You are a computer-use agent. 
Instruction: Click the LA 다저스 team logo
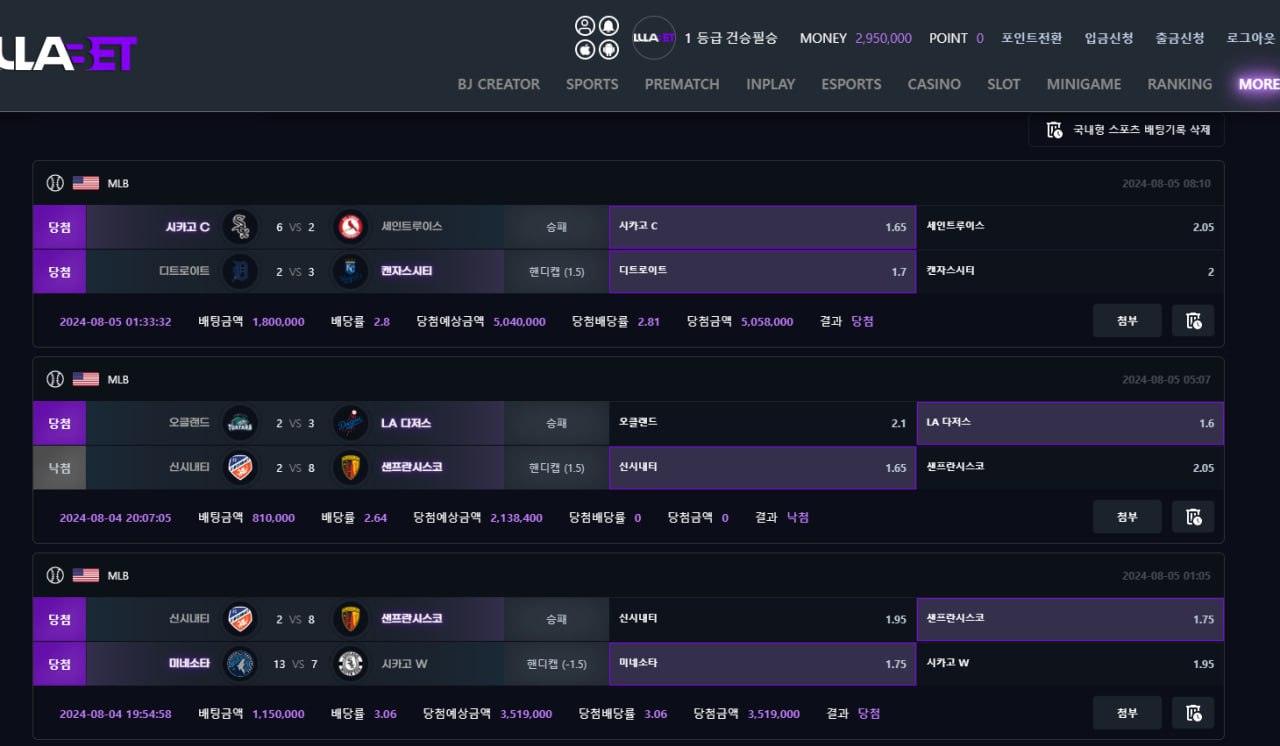350,423
